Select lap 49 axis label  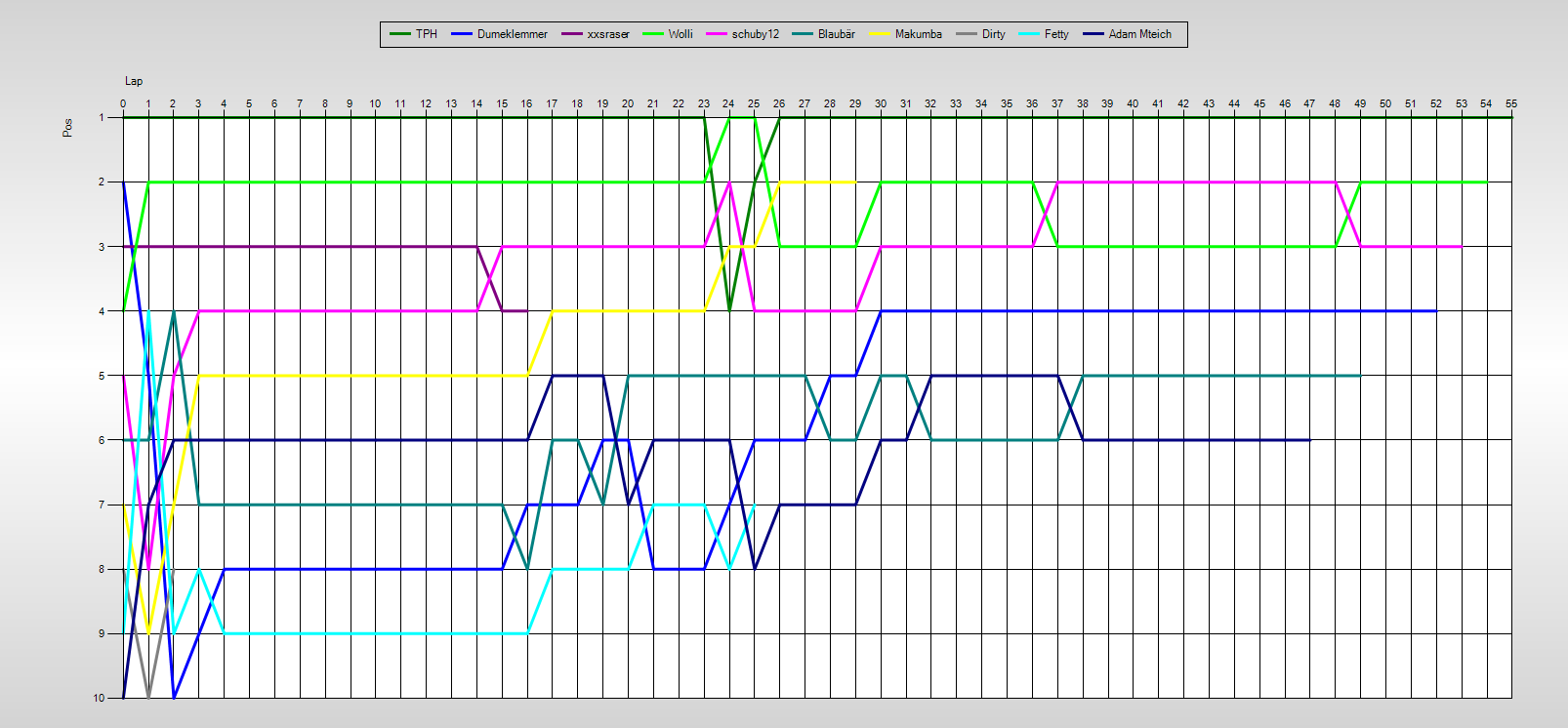1360,103
